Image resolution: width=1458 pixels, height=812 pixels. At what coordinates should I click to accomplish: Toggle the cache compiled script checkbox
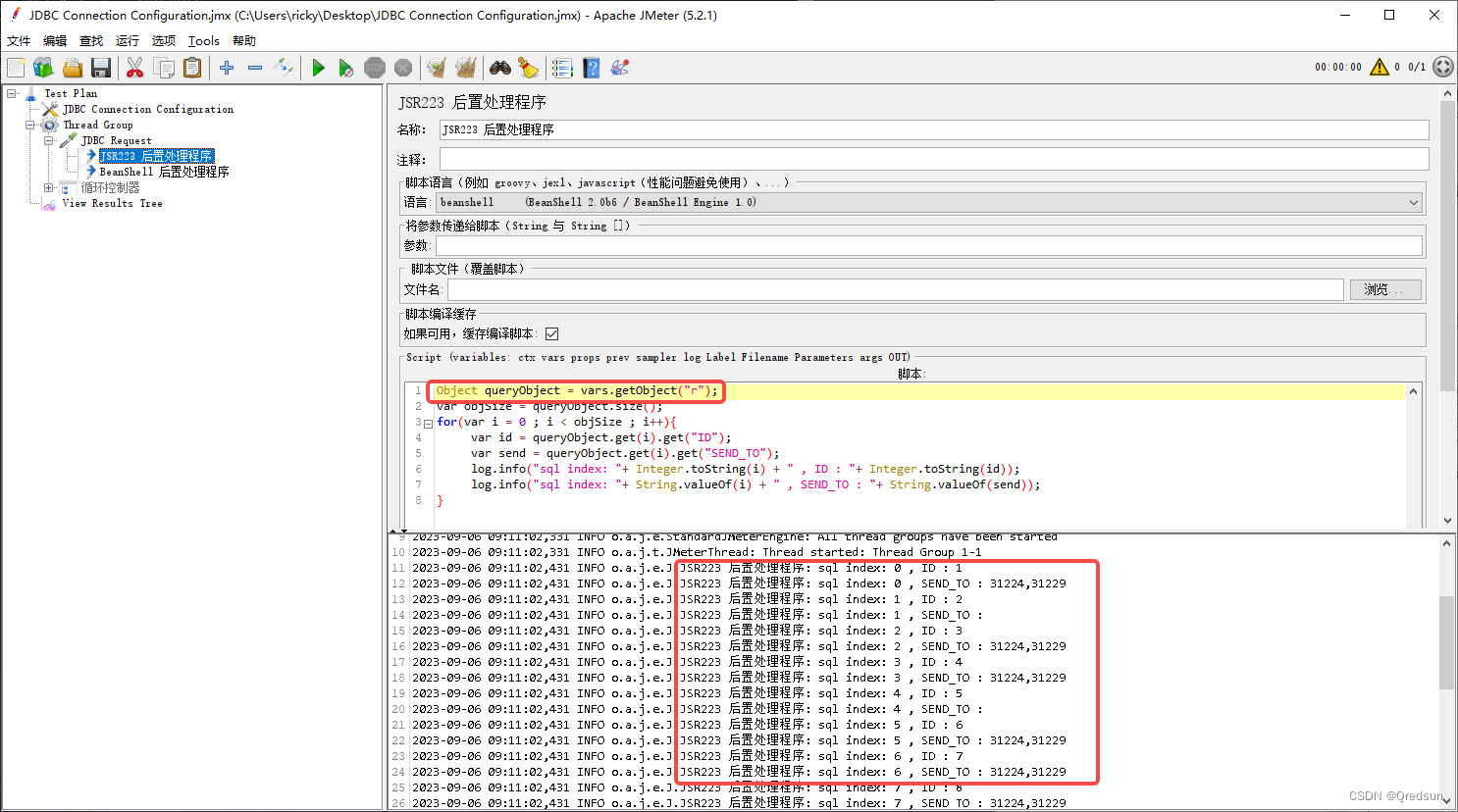[x=552, y=333]
